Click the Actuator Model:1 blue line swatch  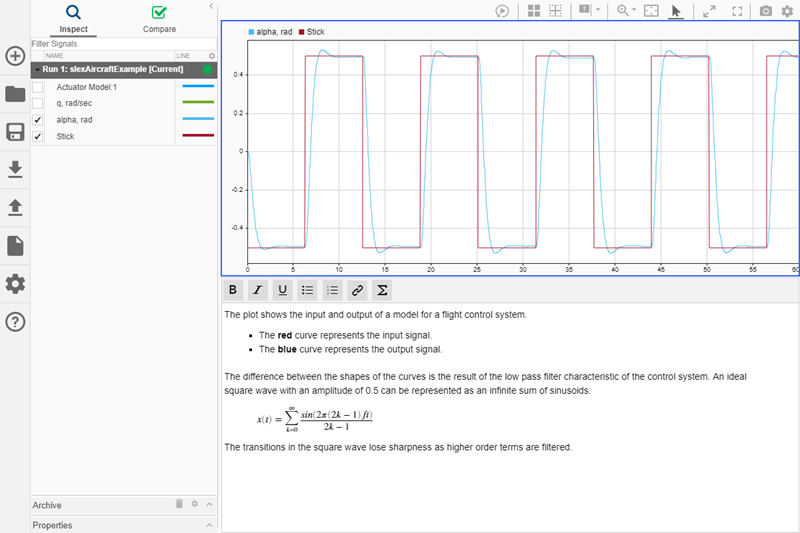(198, 86)
